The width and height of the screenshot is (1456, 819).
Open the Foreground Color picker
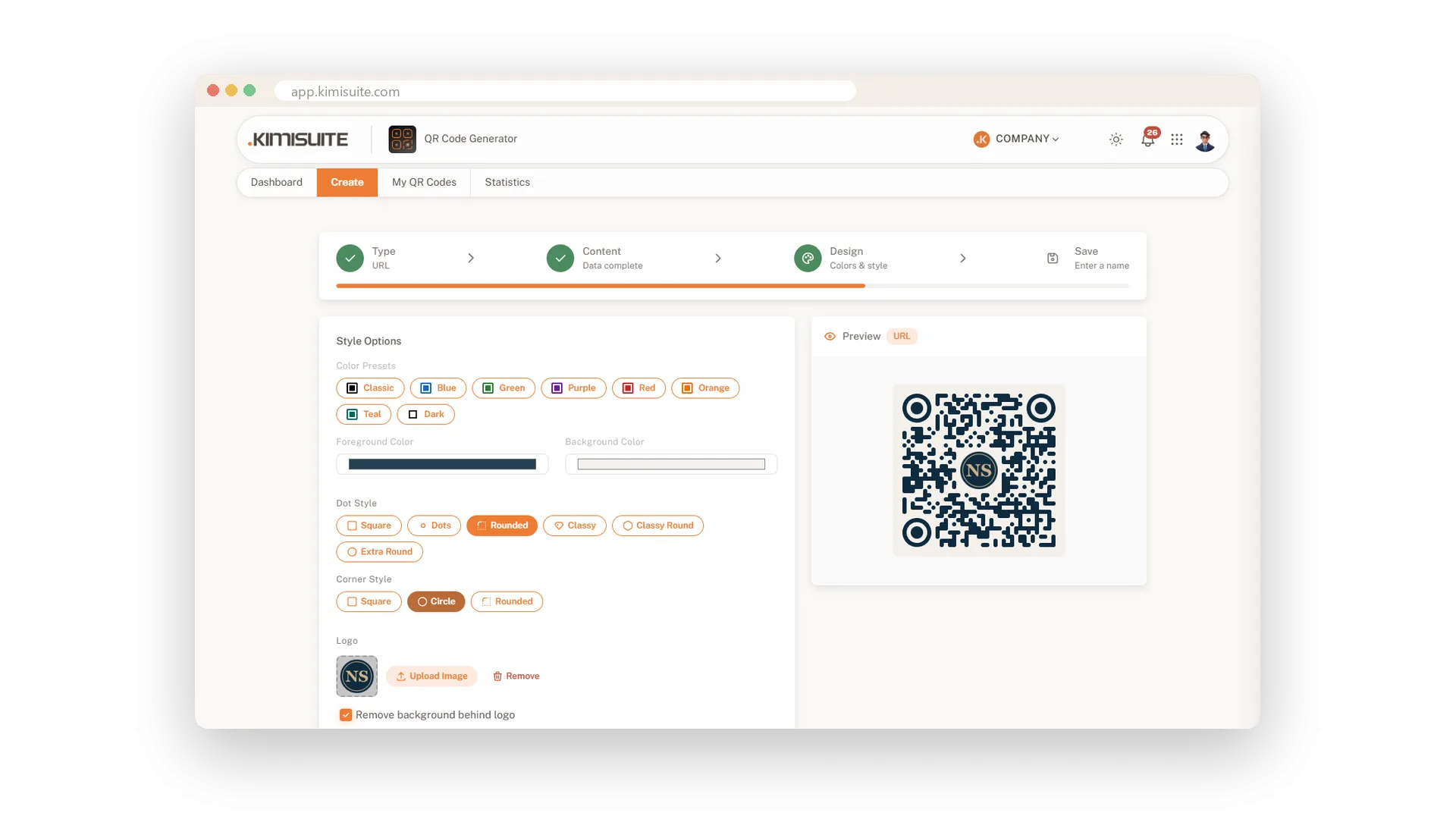[x=442, y=464]
